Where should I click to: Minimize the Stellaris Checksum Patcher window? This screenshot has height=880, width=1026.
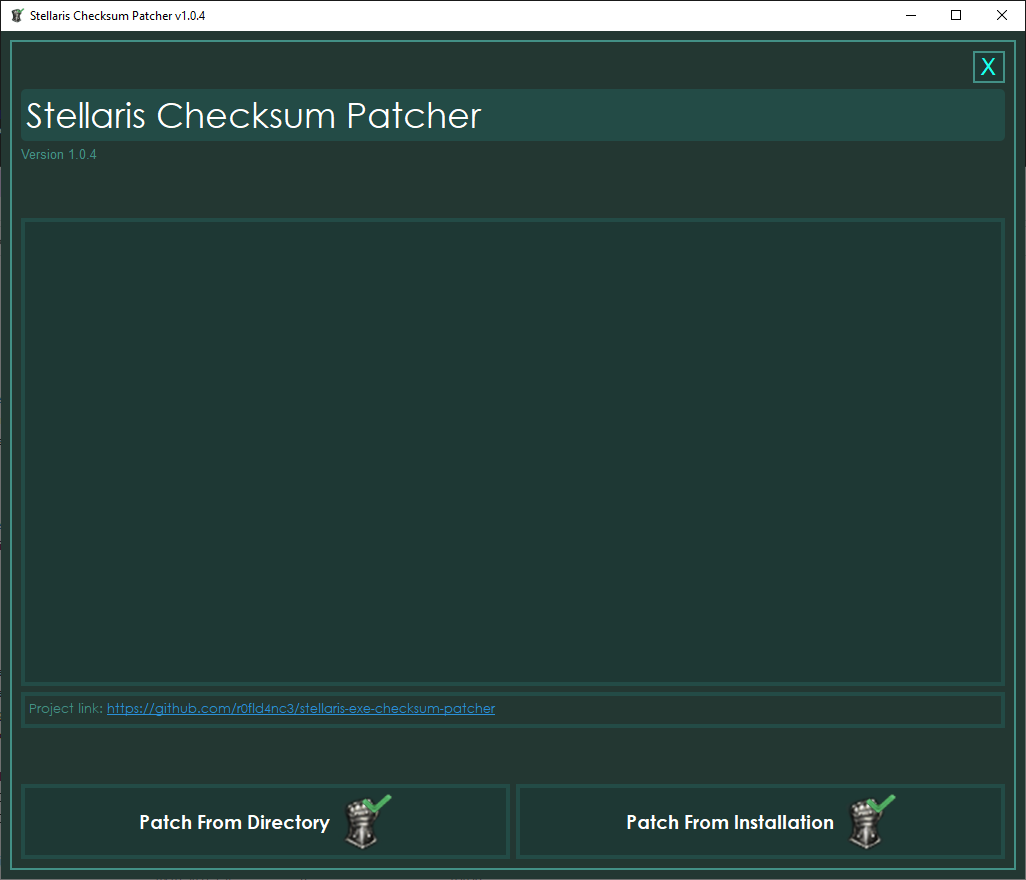coord(911,15)
